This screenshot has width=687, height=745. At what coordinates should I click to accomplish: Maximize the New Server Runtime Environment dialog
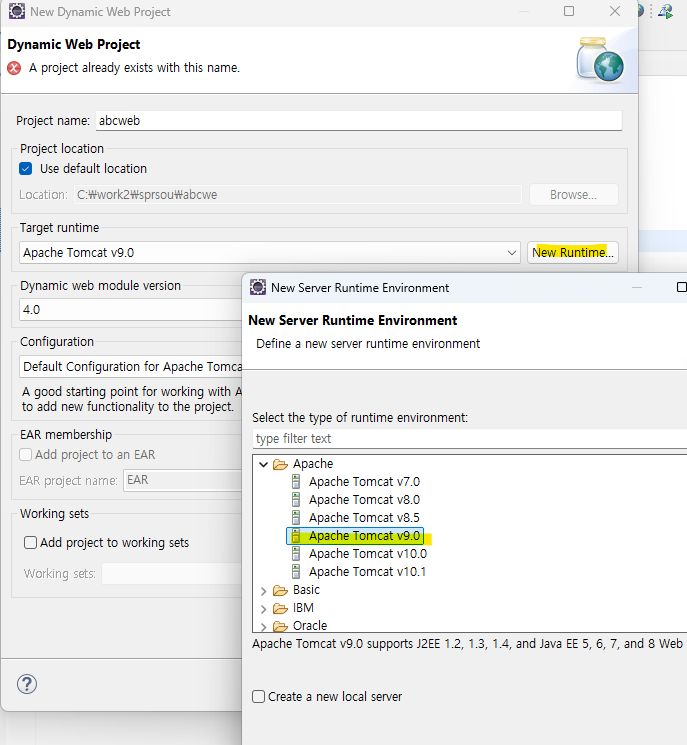[x=681, y=287]
